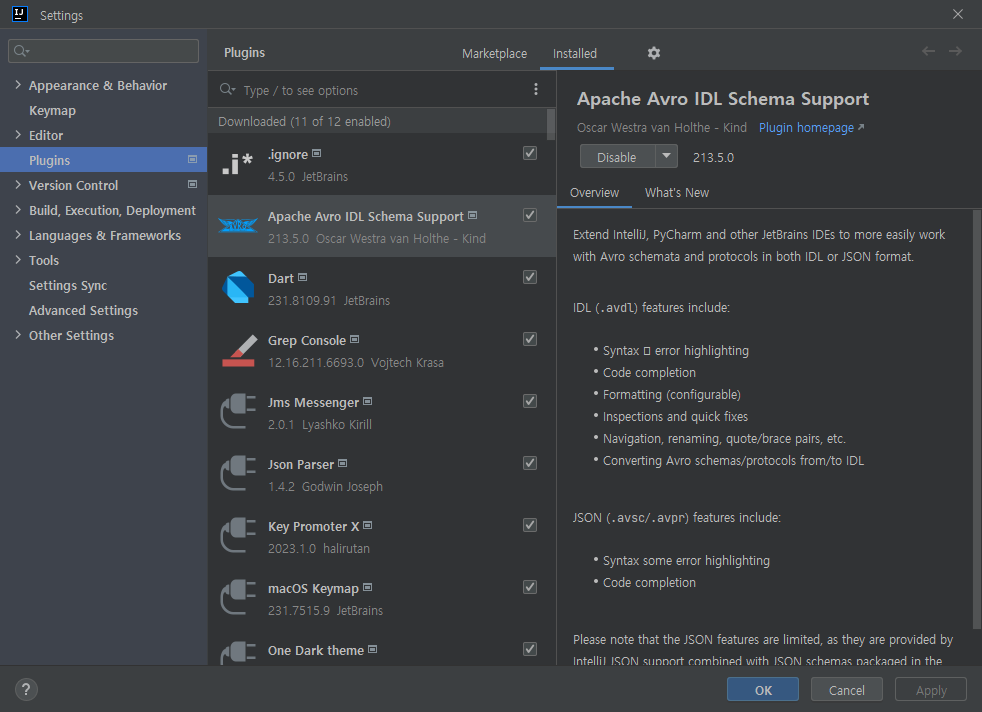The height and width of the screenshot is (712, 982).
Task: Toggle the Dart plugin checkbox
Action: [530, 277]
